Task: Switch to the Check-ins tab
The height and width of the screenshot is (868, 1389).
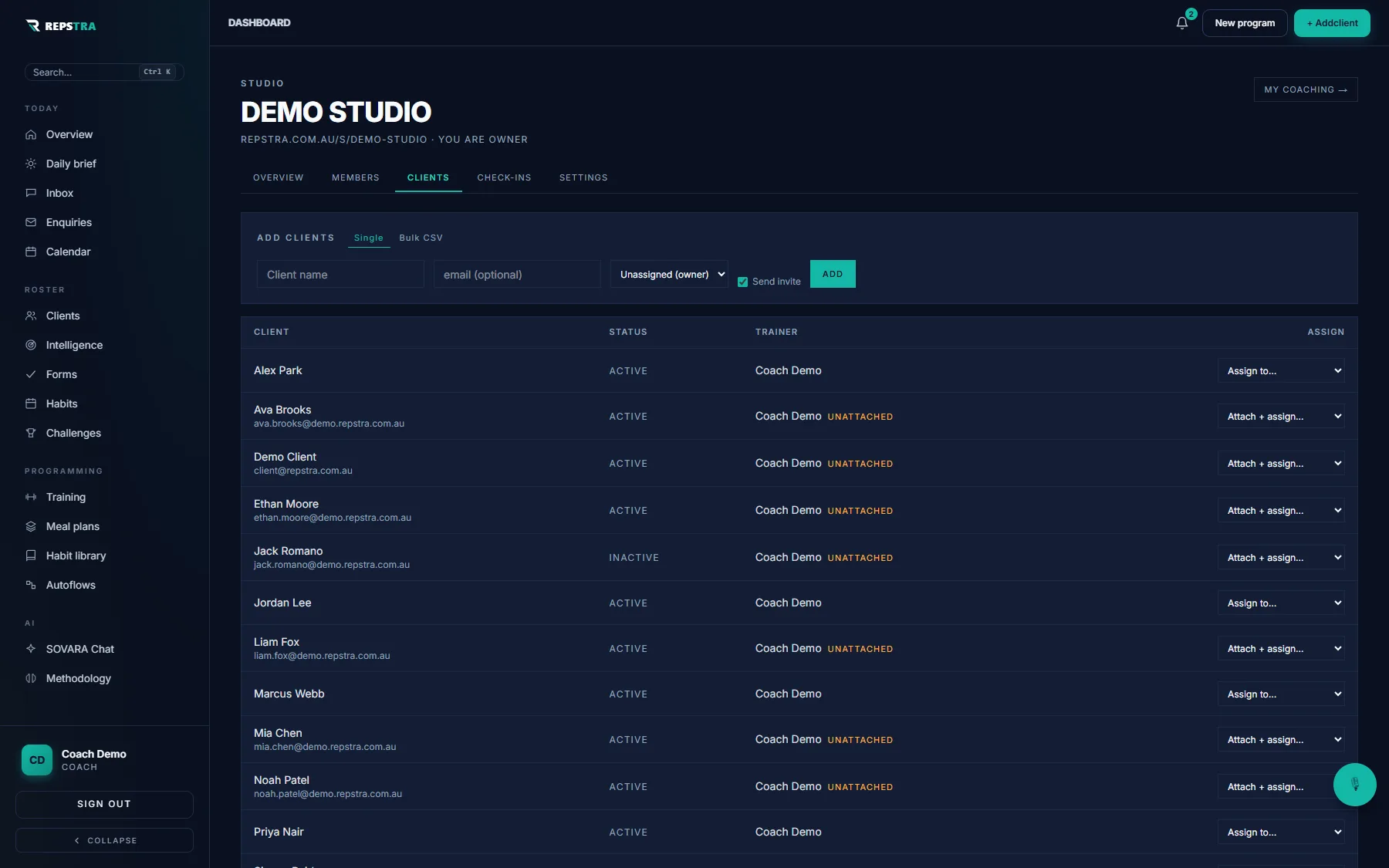Action: 504,177
